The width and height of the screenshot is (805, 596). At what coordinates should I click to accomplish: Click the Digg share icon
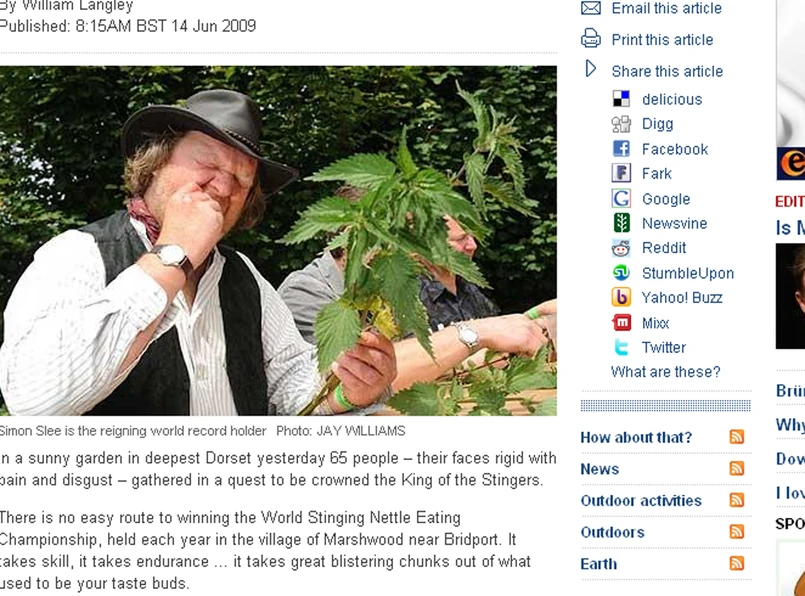coord(621,124)
